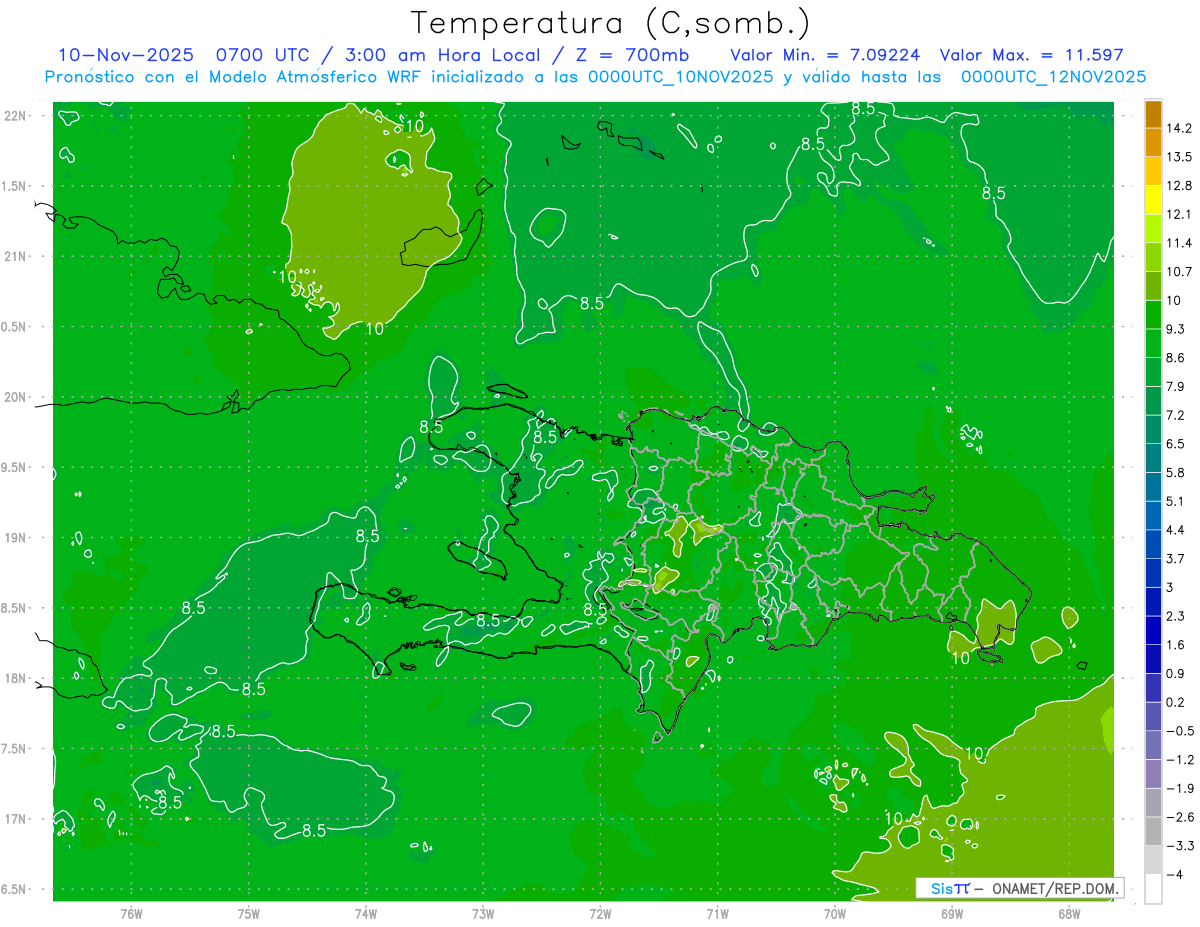This screenshot has height=927, width=1200.
Task: Click the '68W' longitude axis label
Action: (1069, 914)
